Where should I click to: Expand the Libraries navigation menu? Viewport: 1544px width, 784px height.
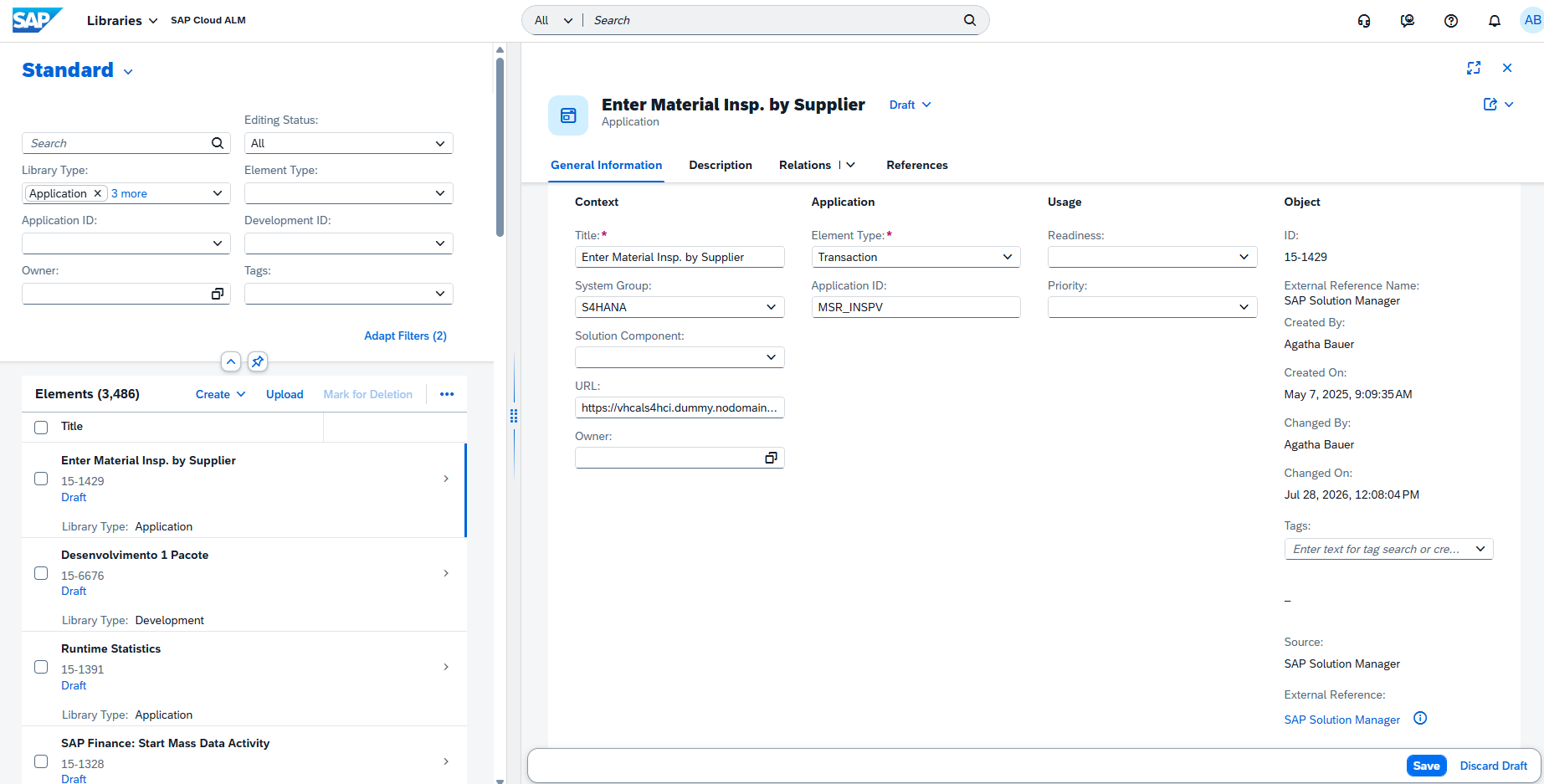(122, 20)
